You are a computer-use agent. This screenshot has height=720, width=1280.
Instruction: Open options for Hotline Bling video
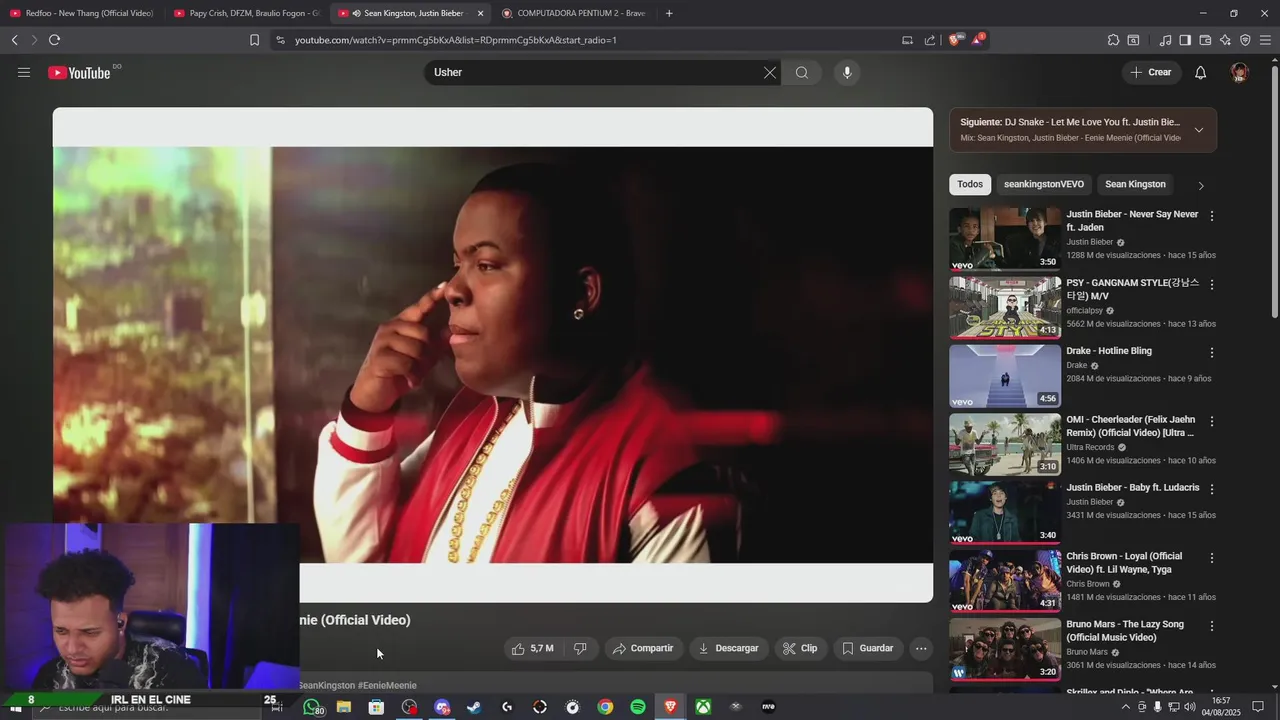tap(1212, 353)
